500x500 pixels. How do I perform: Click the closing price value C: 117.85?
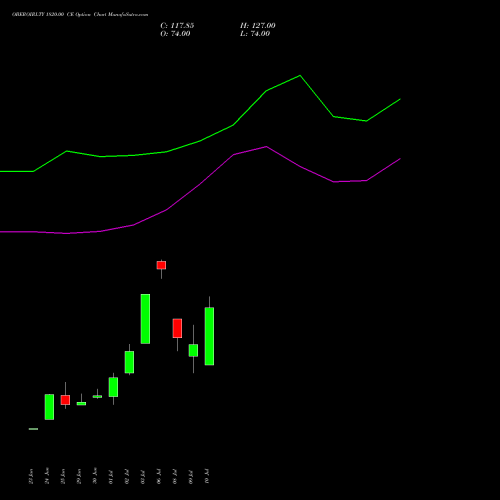point(177,26)
